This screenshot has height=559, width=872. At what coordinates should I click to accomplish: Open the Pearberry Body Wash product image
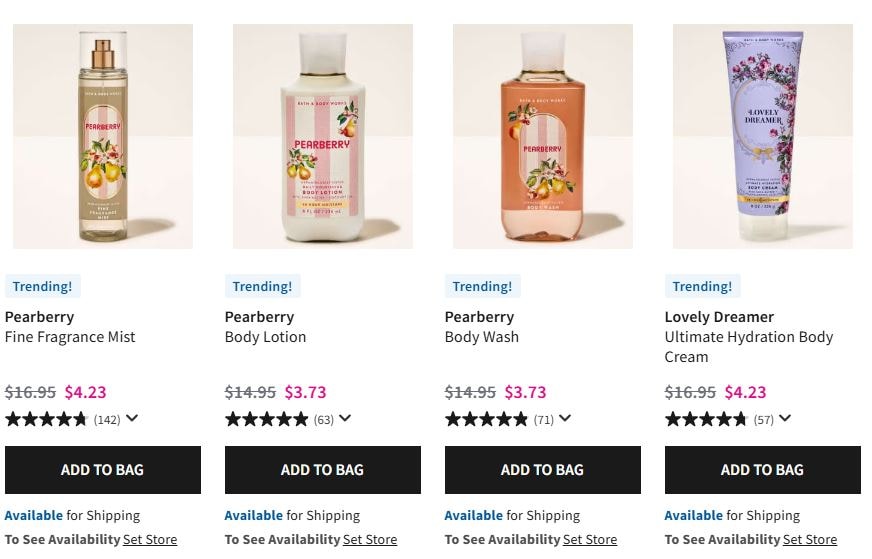(x=543, y=136)
